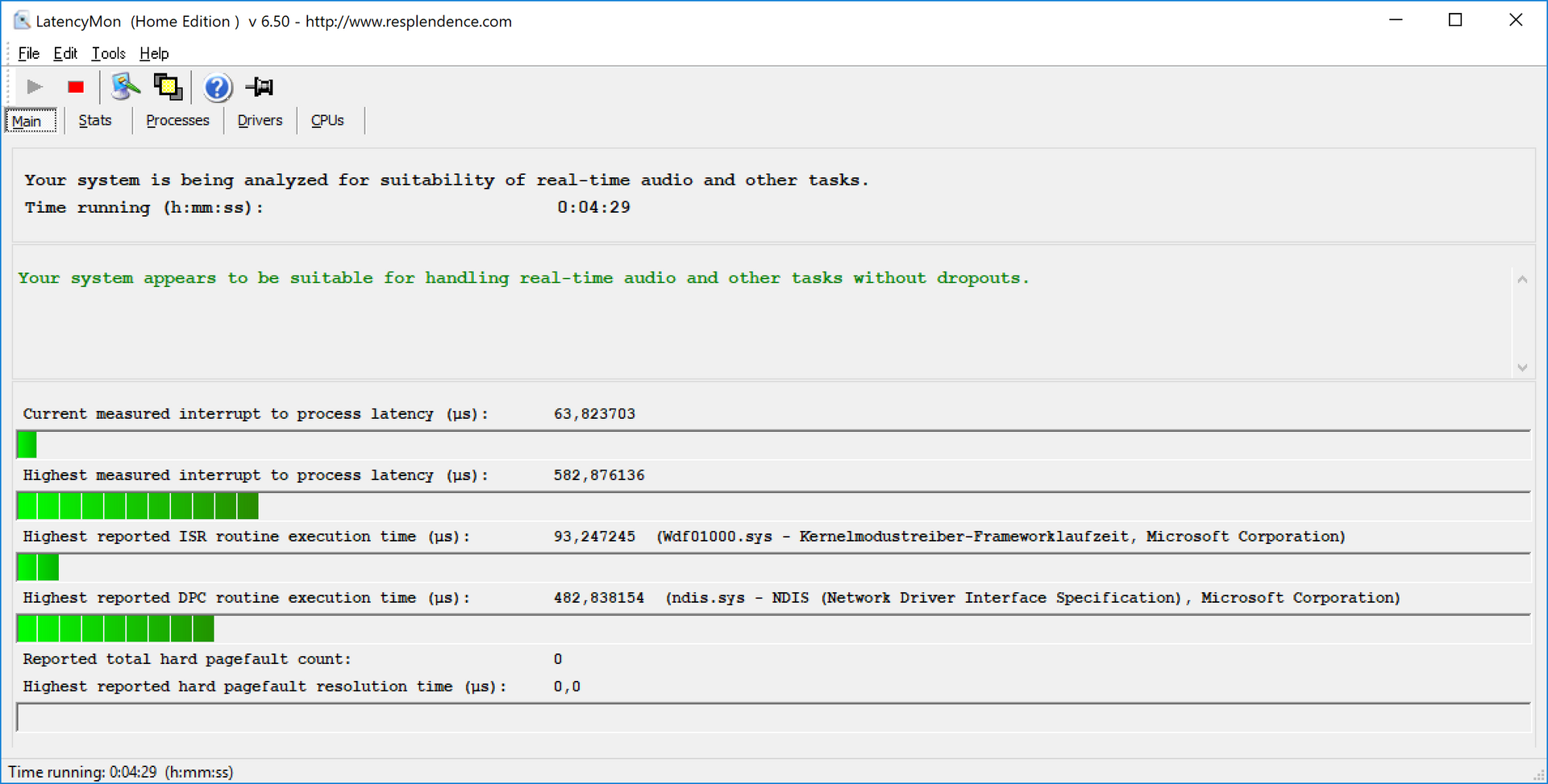Open the File menu
Screen dimensions: 1548x784
(28, 53)
